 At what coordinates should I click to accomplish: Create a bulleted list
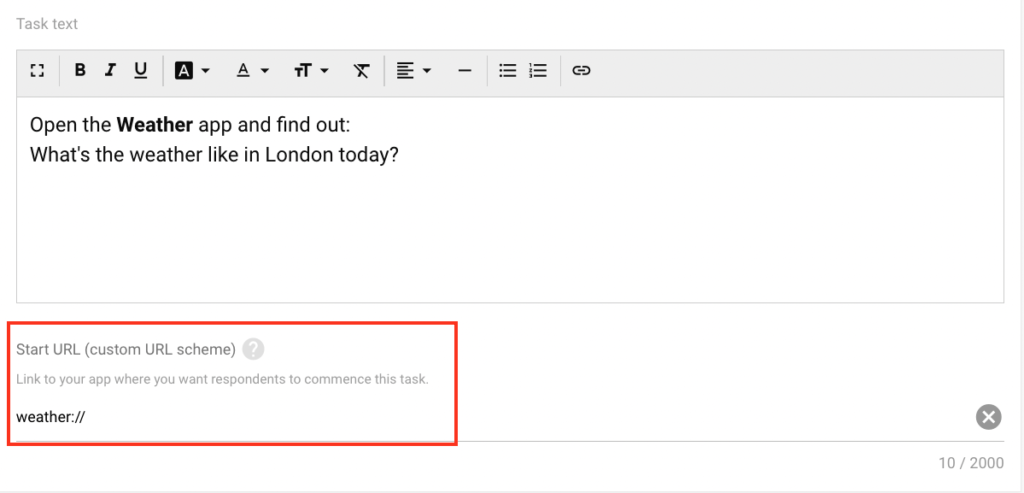point(508,71)
